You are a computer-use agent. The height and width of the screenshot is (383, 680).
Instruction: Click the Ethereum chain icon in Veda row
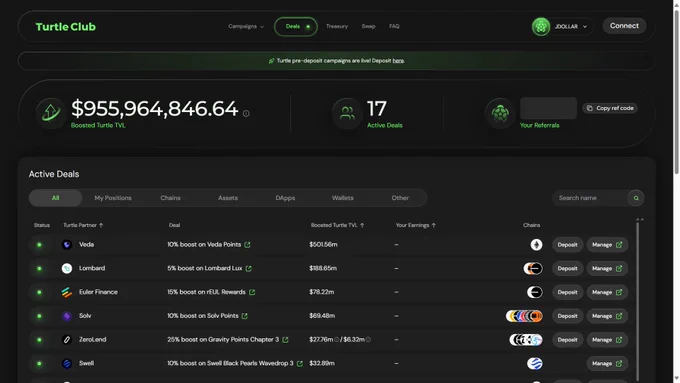(536, 245)
